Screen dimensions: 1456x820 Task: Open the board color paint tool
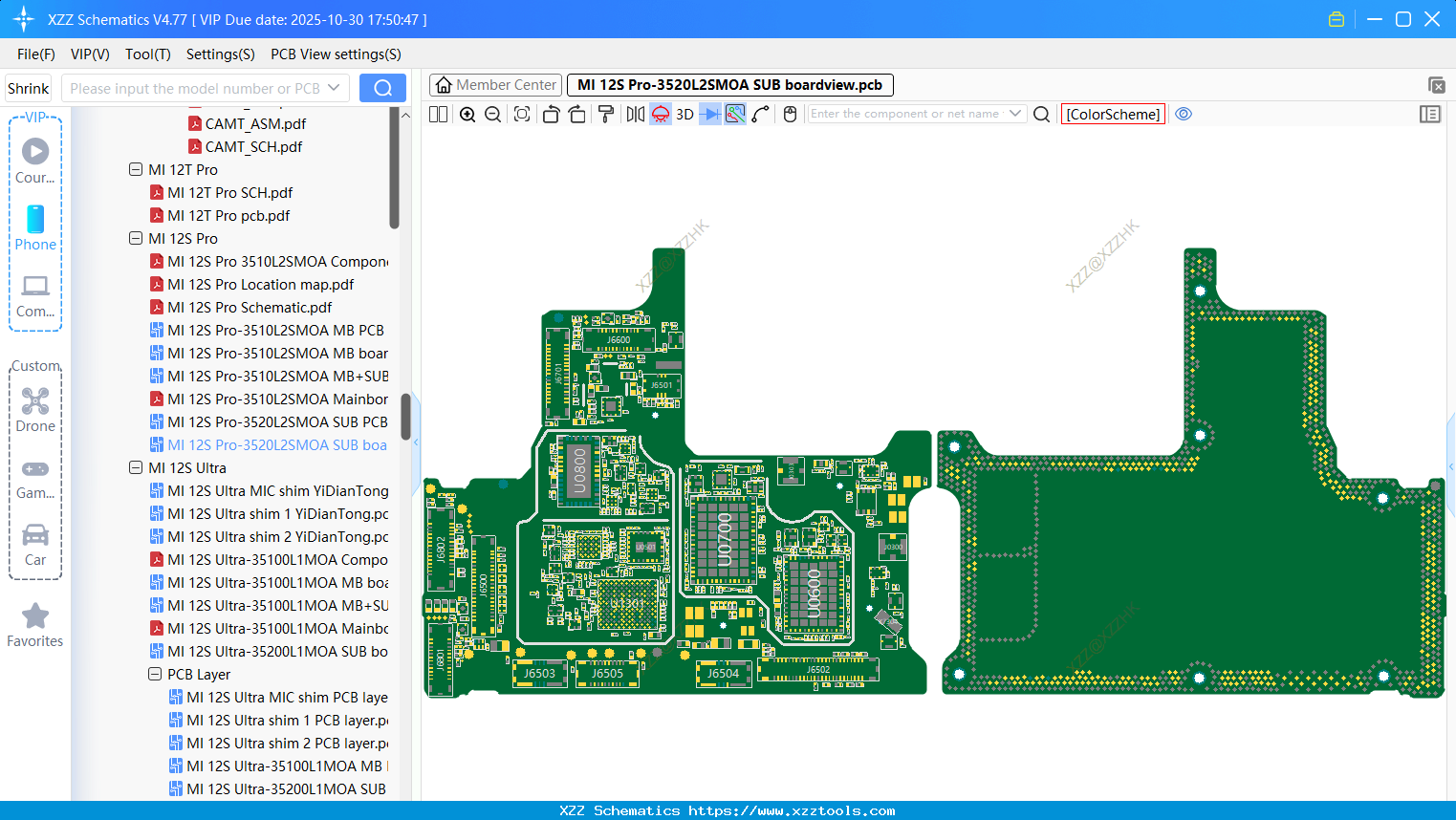[604, 114]
